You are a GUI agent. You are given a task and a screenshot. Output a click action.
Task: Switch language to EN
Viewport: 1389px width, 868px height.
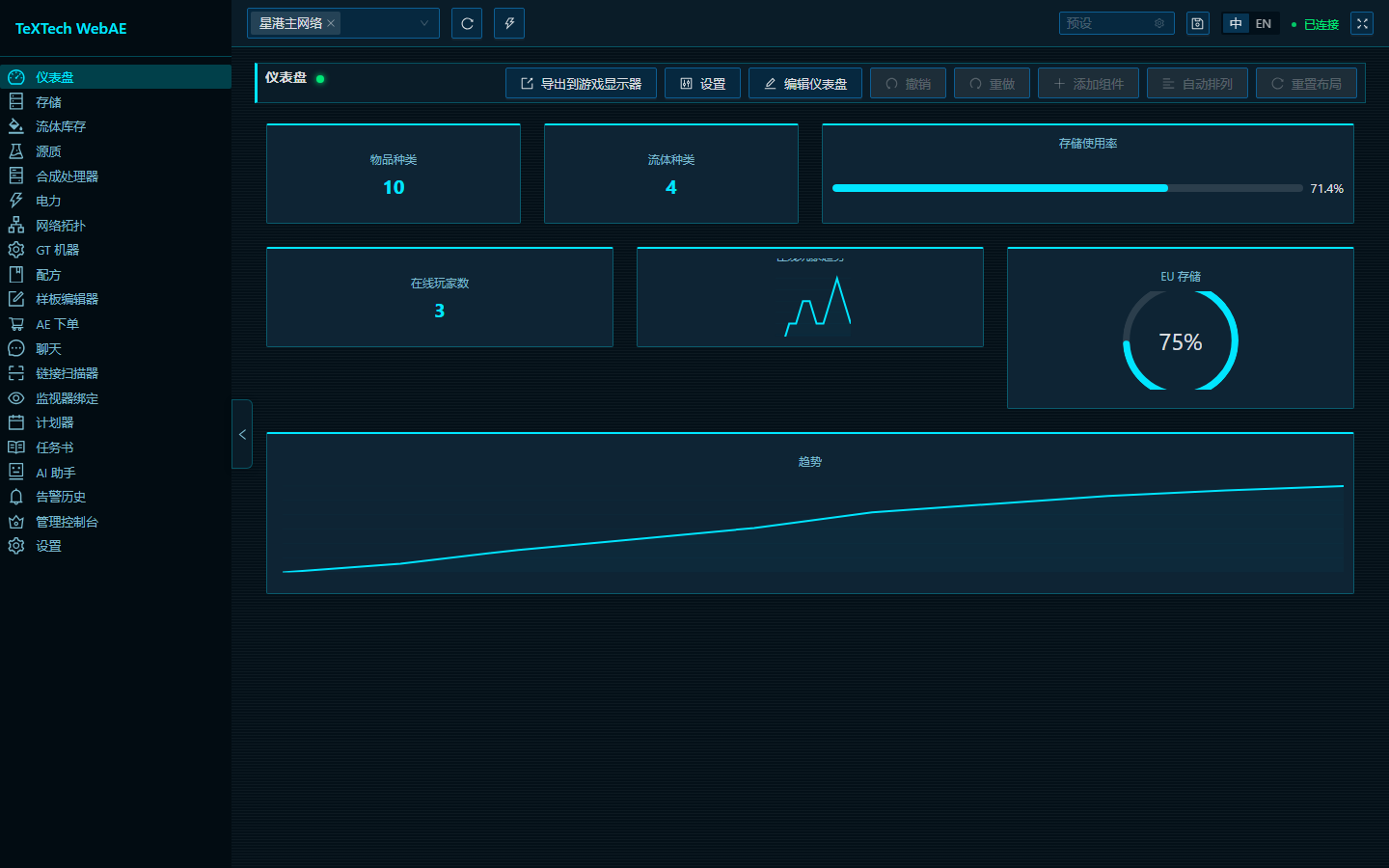point(1264,23)
